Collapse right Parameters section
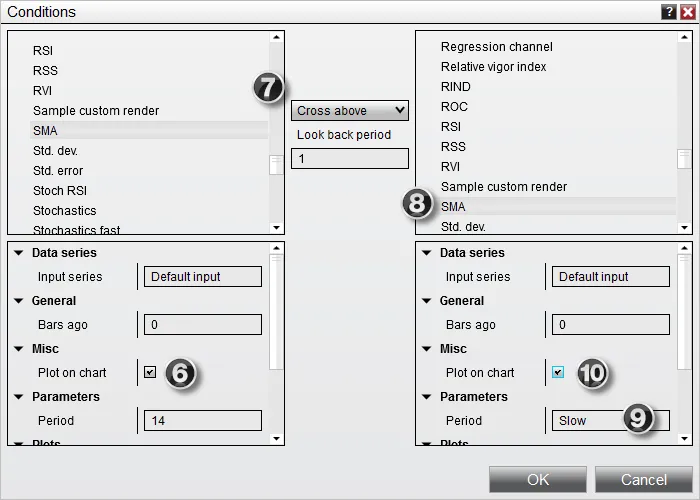700x500 pixels. point(426,396)
